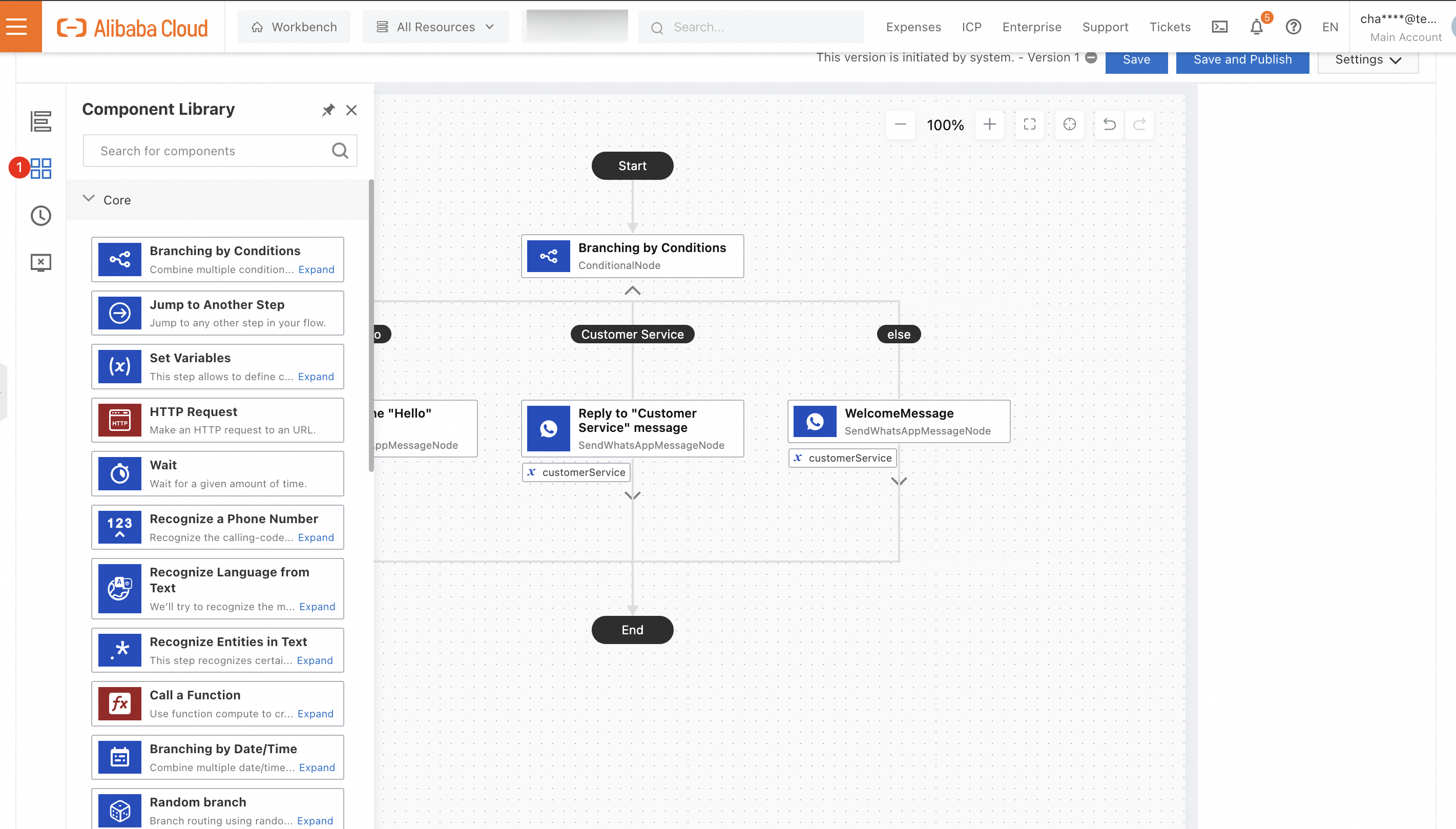Click the locate/center target icon

1069,124
